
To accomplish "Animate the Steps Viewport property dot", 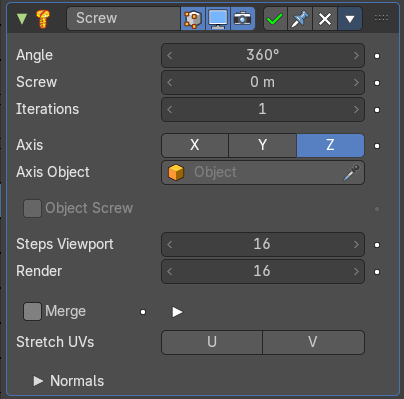I will [377, 245].
